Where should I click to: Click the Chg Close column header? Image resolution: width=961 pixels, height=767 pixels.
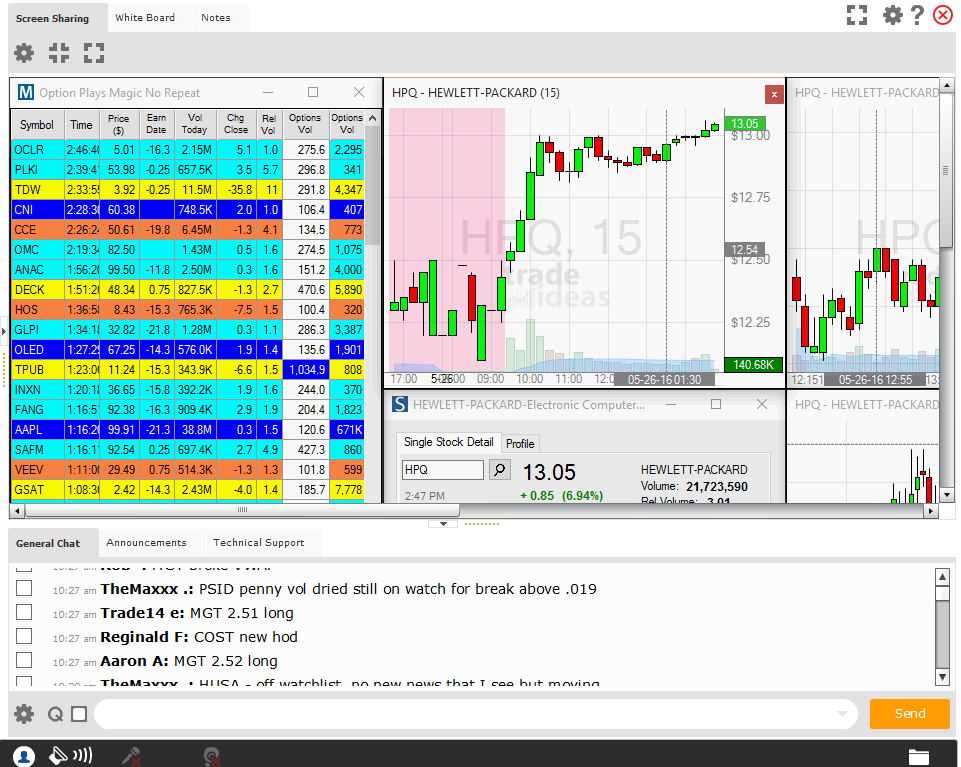point(236,124)
